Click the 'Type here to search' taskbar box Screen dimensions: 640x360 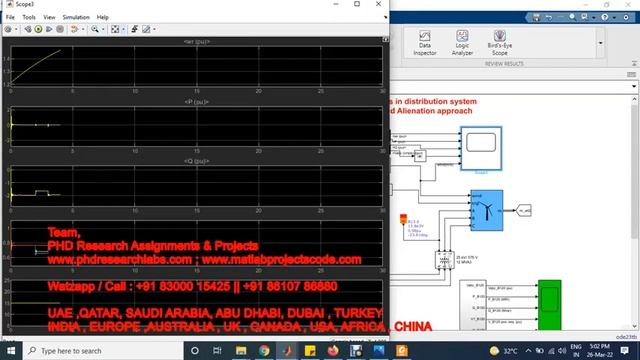(102, 351)
